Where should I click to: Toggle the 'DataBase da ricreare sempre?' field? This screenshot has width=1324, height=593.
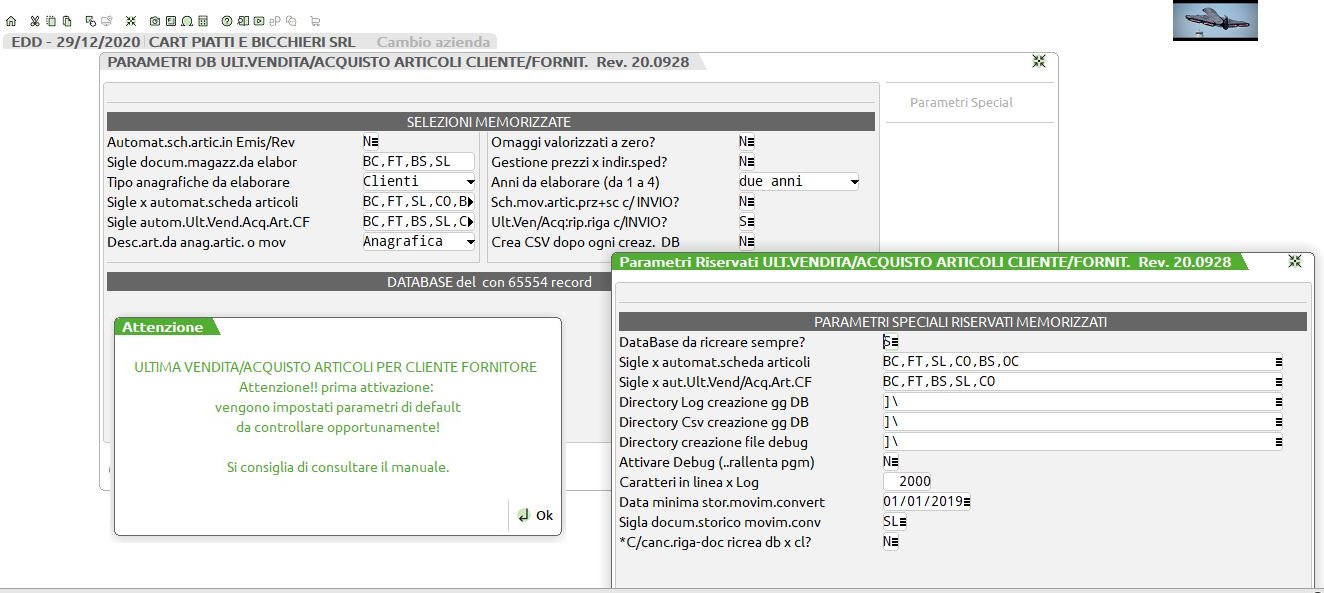click(x=889, y=342)
